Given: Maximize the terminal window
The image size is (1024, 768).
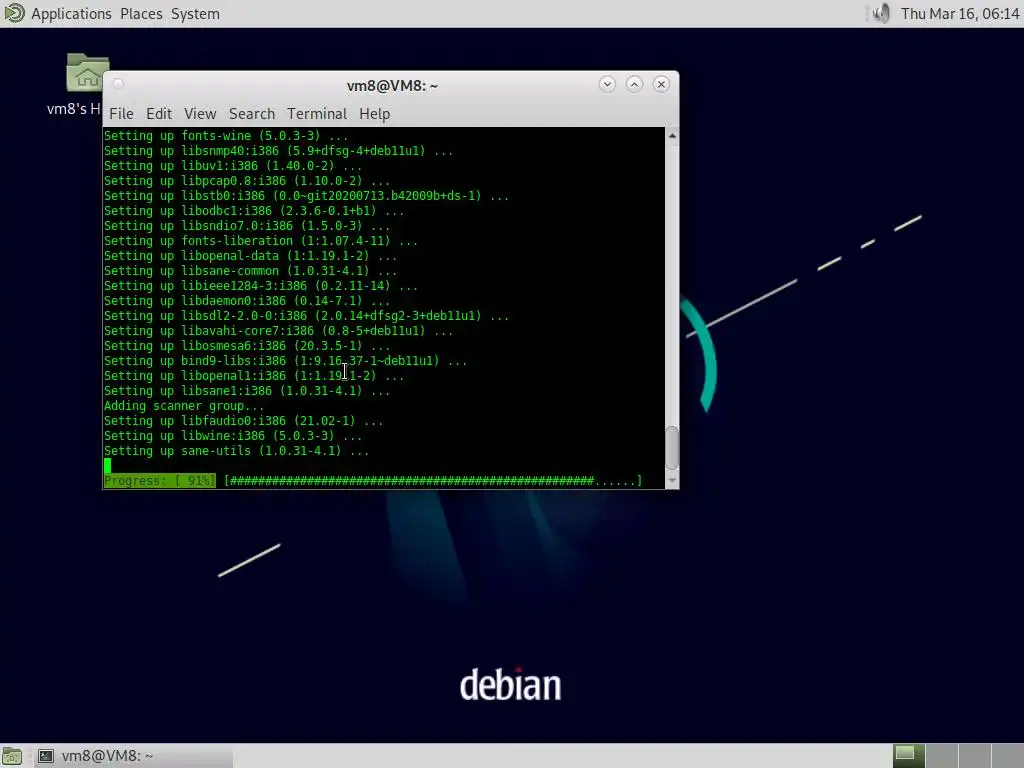Looking at the screenshot, I should pyautogui.click(x=634, y=84).
